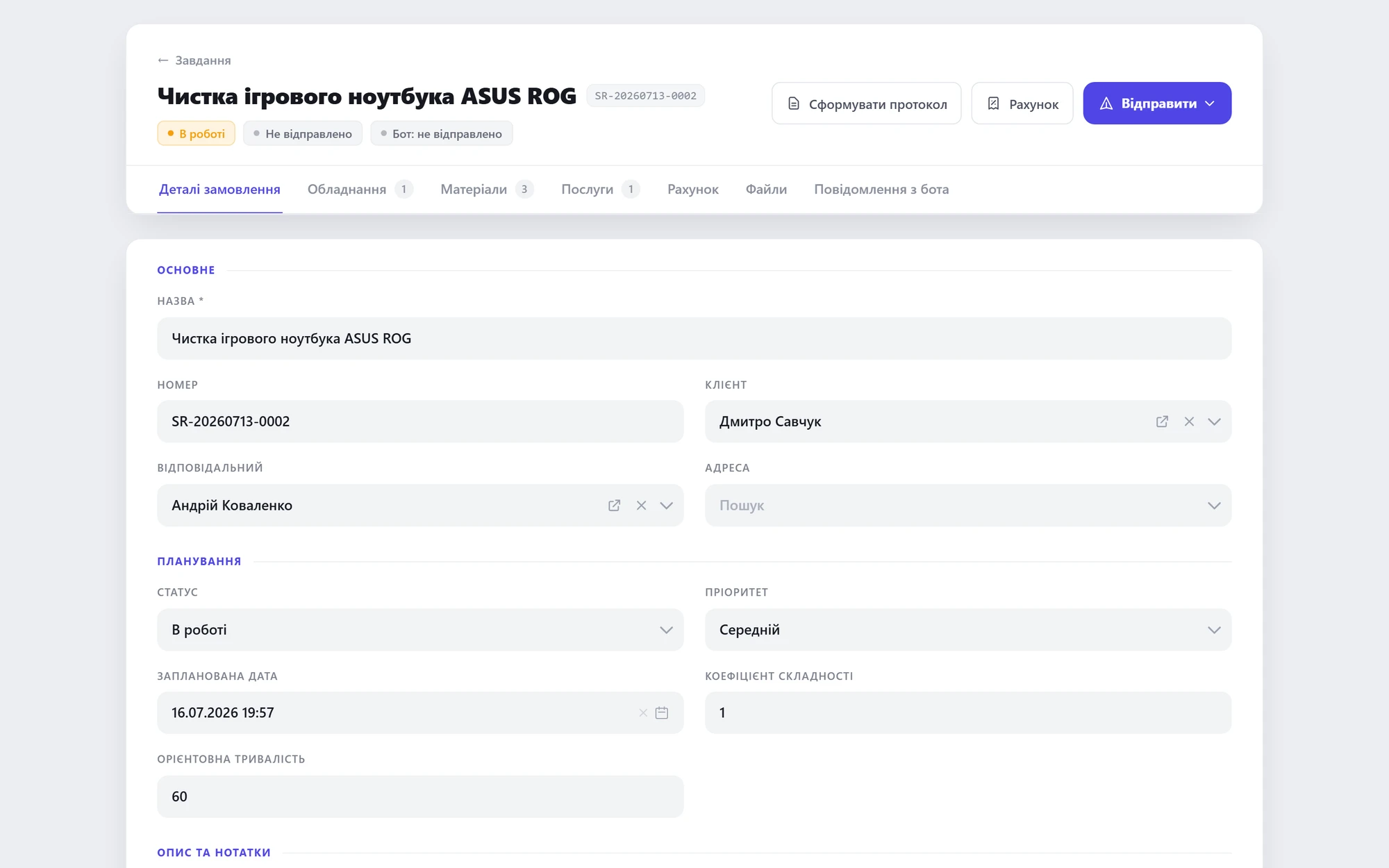Expand the Статус dropdown showing В роботі
This screenshot has width=1389, height=868.
click(x=420, y=630)
